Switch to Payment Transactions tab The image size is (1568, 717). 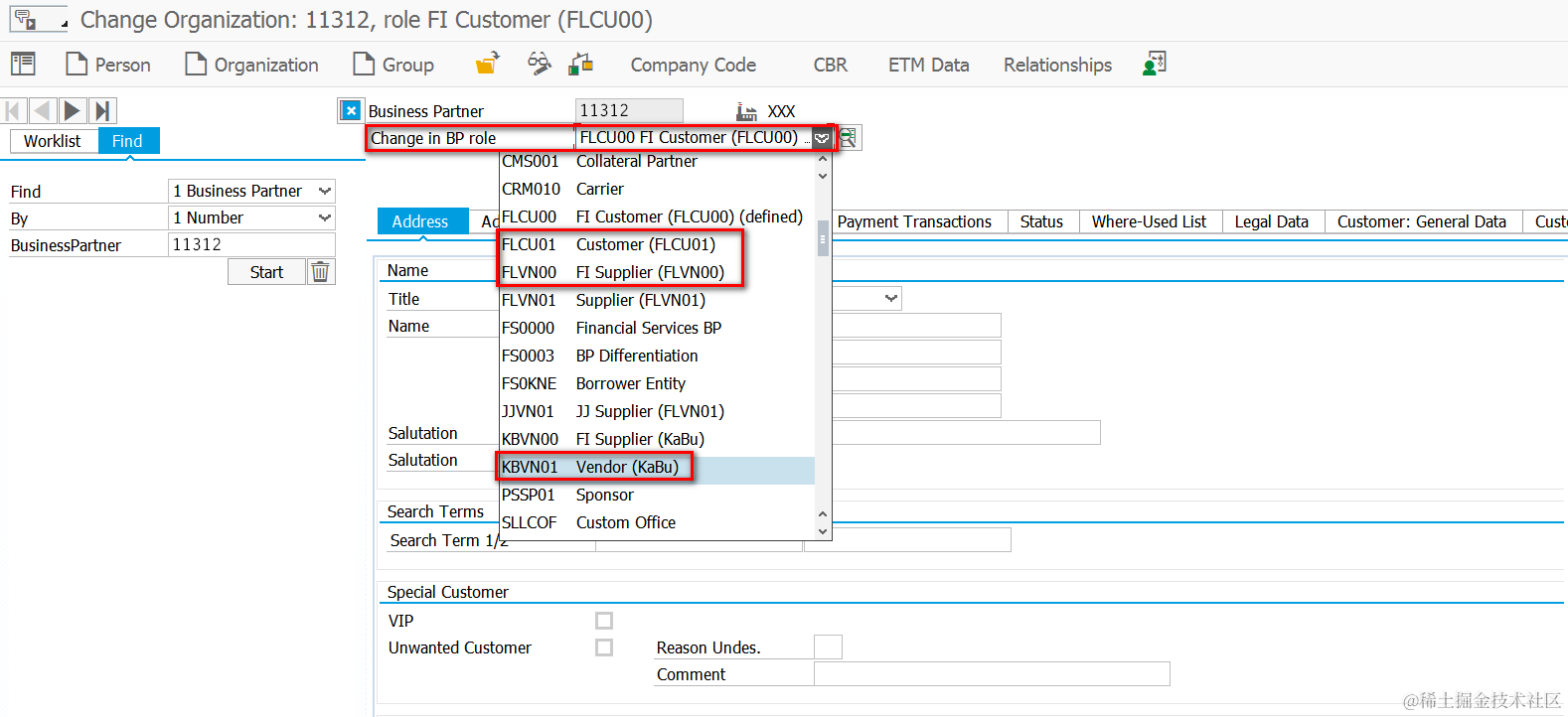914,221
